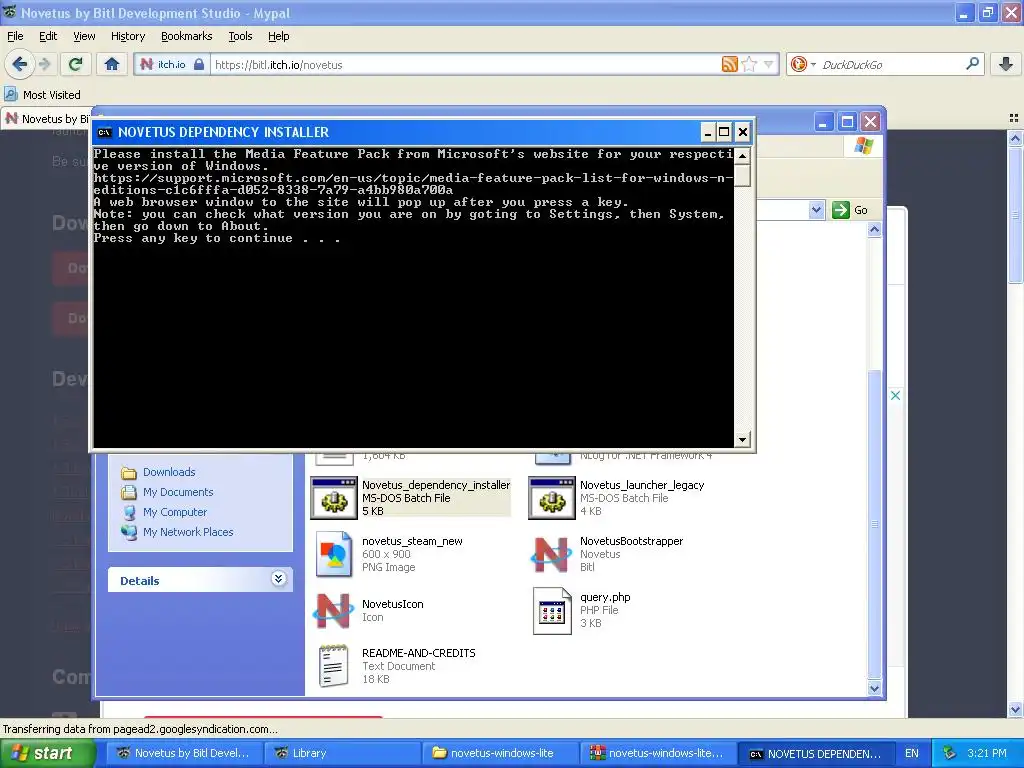The height and width of the screenshot is (768, 1024).
Task: Reload the page in Mypal
Action: [x=76, y=64]
